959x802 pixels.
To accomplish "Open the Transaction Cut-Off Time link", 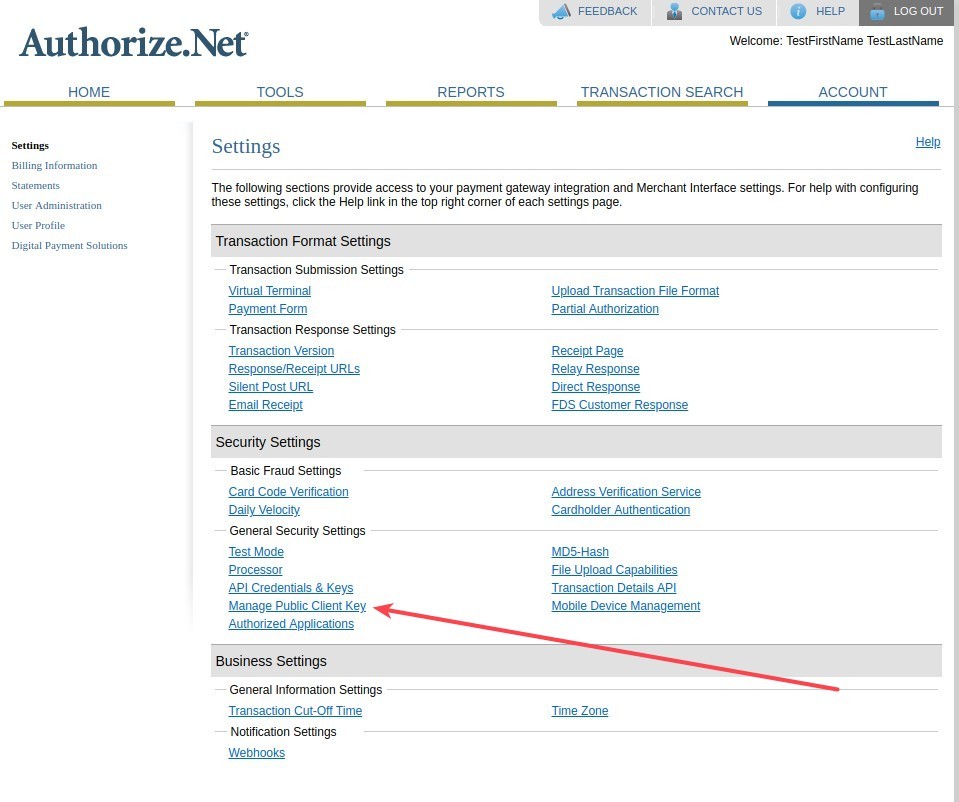I will (x=295, y=711).
